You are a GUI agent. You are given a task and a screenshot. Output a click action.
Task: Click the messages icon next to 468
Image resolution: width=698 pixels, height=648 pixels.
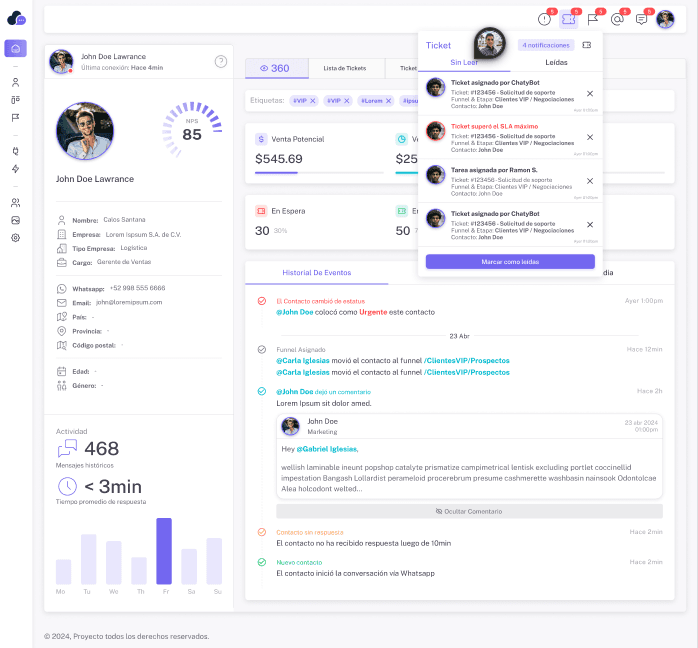coord(67,448)
